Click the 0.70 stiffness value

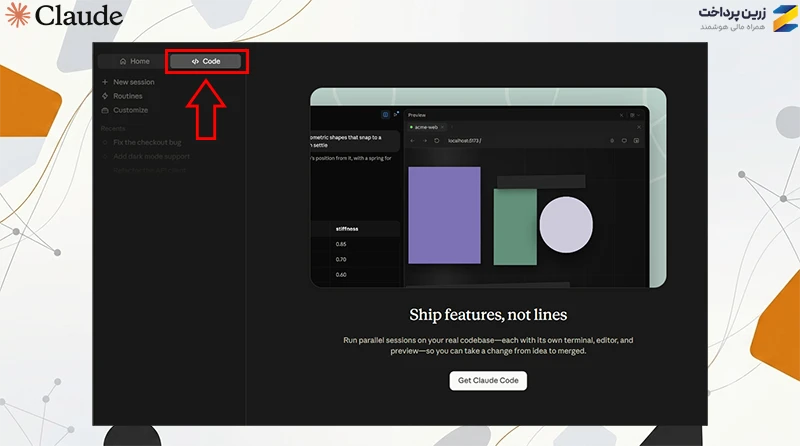click(x=341, y=259)
